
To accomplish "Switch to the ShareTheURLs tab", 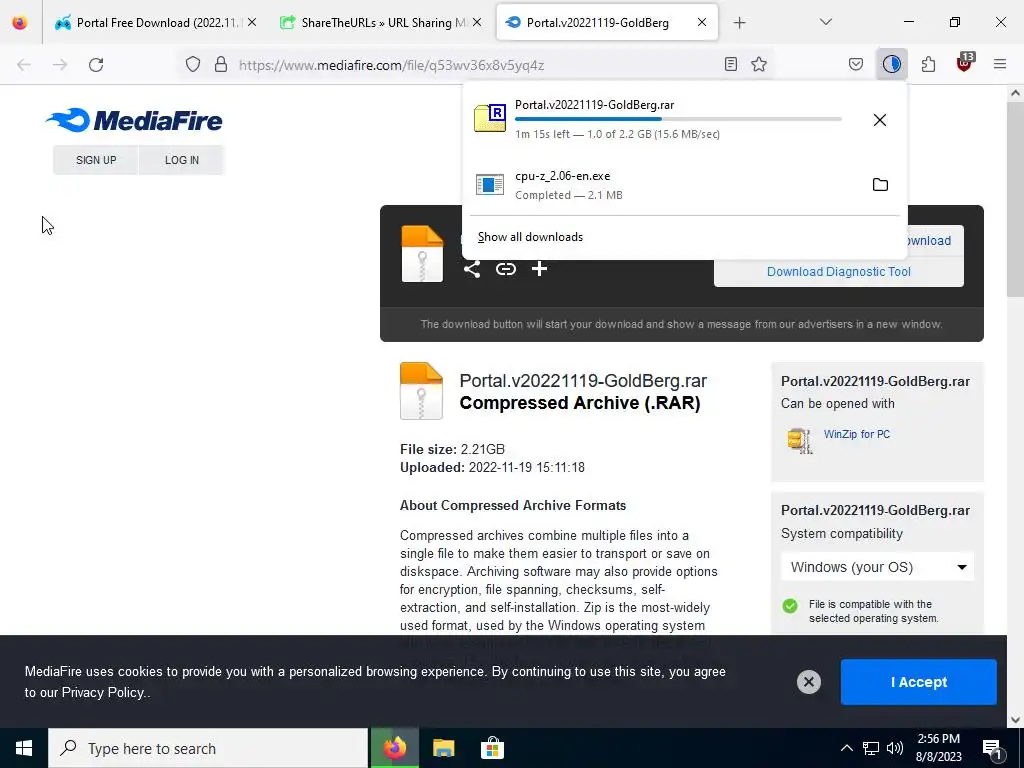I will coord(381,22).
